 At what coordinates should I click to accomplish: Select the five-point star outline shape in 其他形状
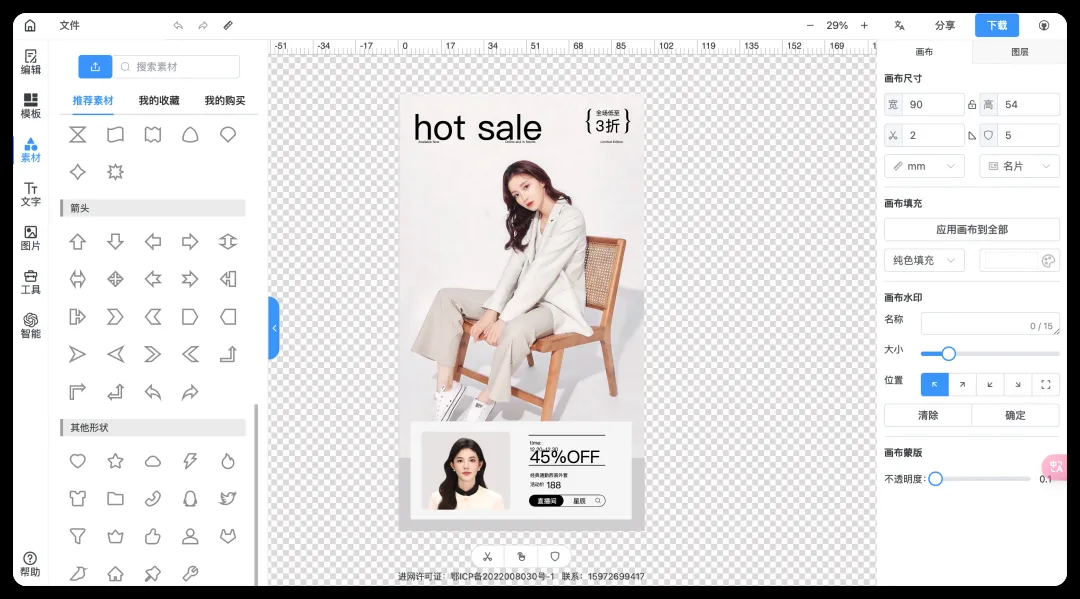click(x=115, y=461)
